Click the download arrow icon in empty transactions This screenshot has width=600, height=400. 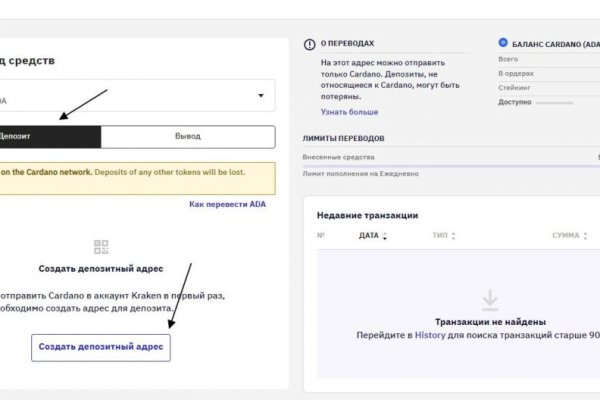tap(489, 298)
